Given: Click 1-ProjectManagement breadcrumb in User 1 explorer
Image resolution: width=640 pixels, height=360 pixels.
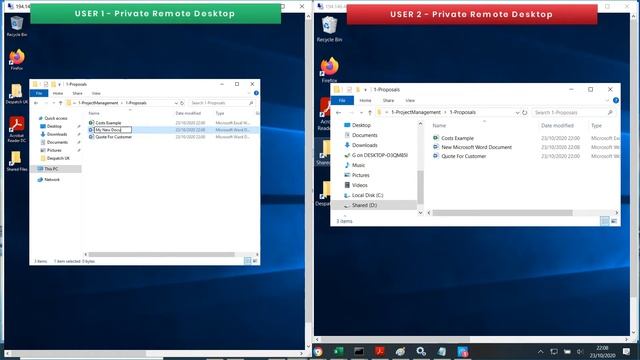Looking at the screenshot, I should [x=98, y=103].
